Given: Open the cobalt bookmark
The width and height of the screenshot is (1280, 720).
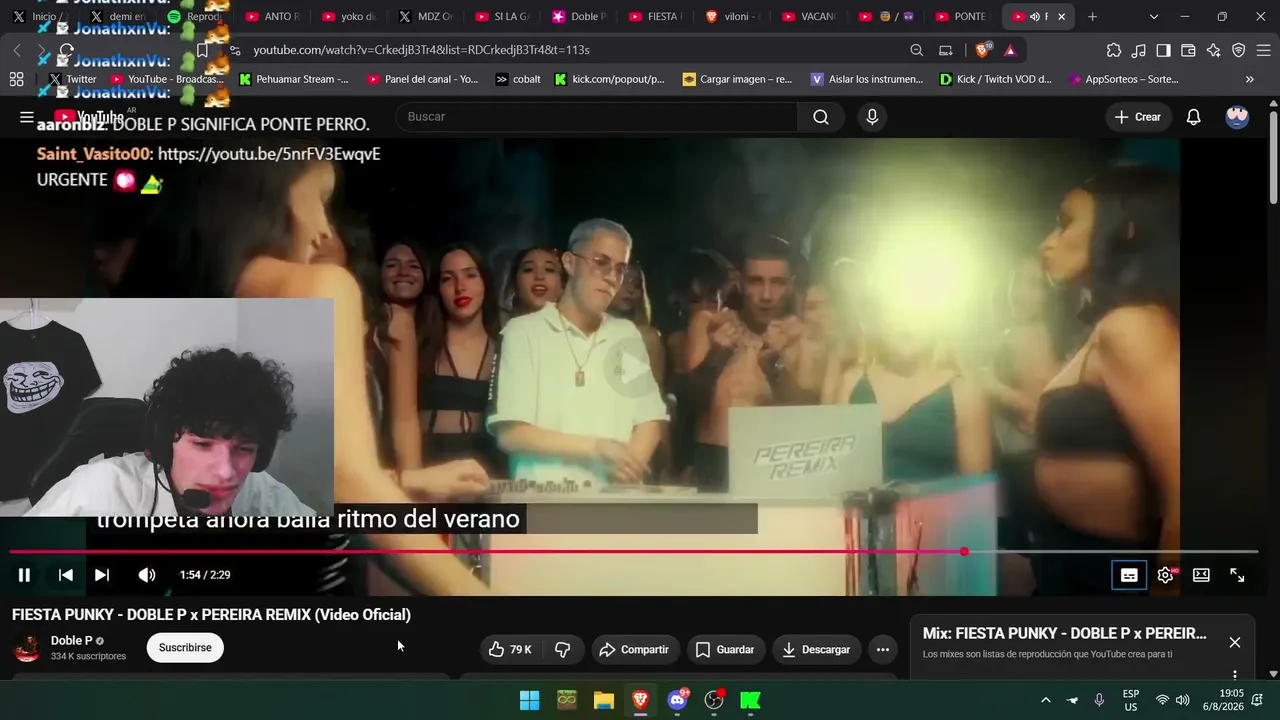Looking at the screenshot, I should (x=518, y=79).
